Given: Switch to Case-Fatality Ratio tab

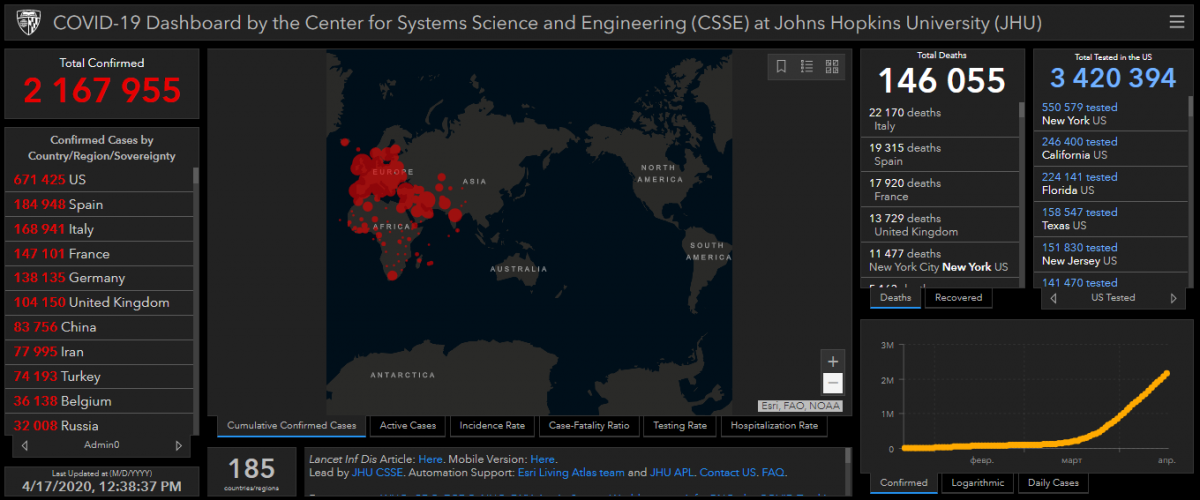Looking at the screenshot, I should point(589,426).
